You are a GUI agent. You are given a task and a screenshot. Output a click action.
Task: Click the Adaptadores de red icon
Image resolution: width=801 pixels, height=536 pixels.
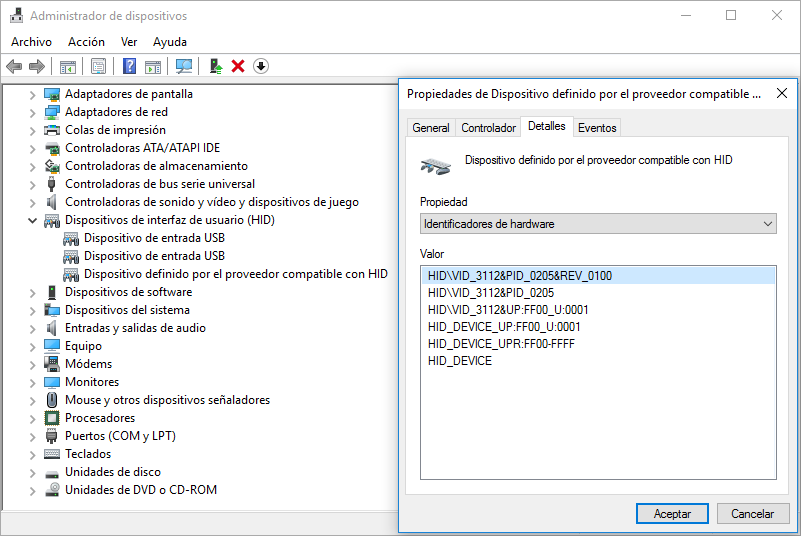point(52,112)
